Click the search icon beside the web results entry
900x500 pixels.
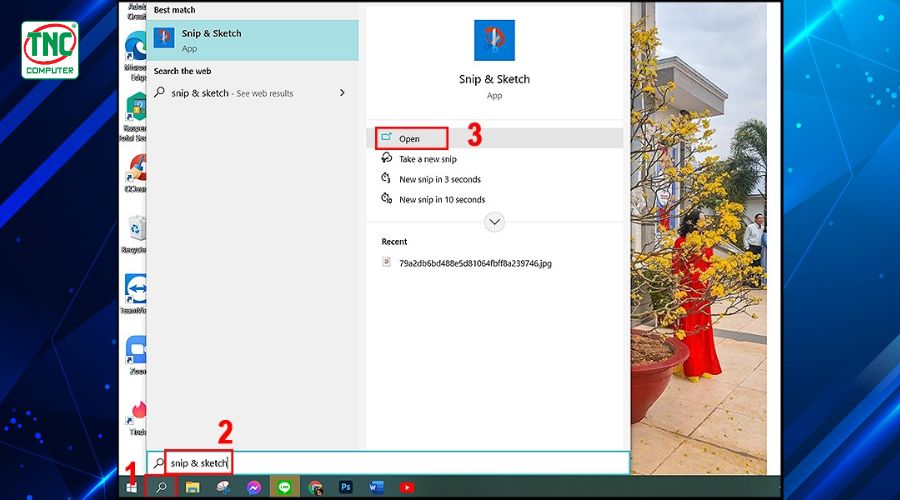pos(159,92)
